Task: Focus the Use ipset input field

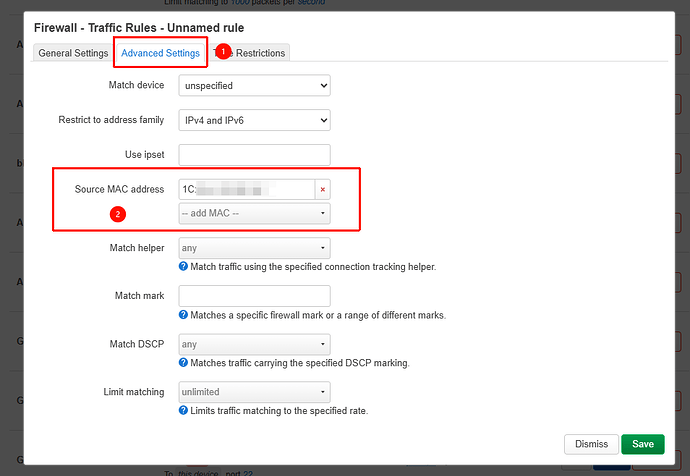Action: pyautogui.click(x=254, y=155)
